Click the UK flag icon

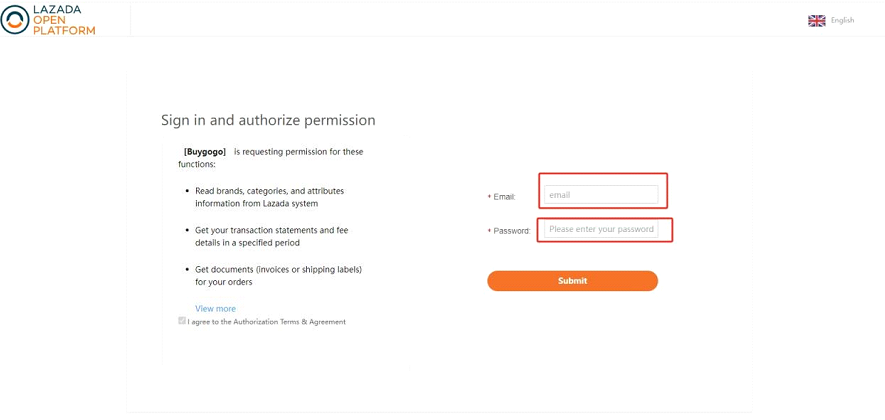pos(817,21)
